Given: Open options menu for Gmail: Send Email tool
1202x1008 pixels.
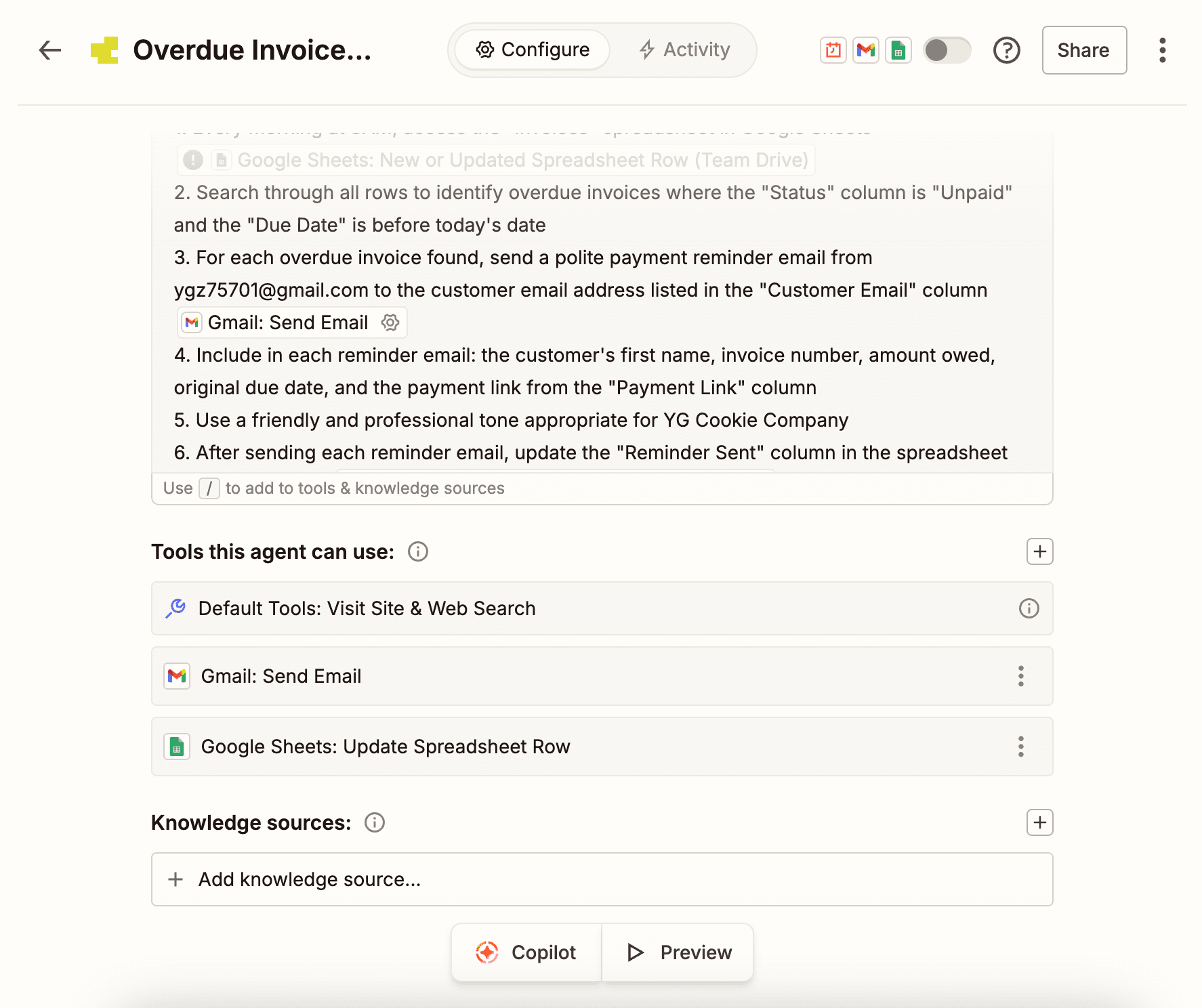Looking at the screenshot, I should click(1020, 676).
